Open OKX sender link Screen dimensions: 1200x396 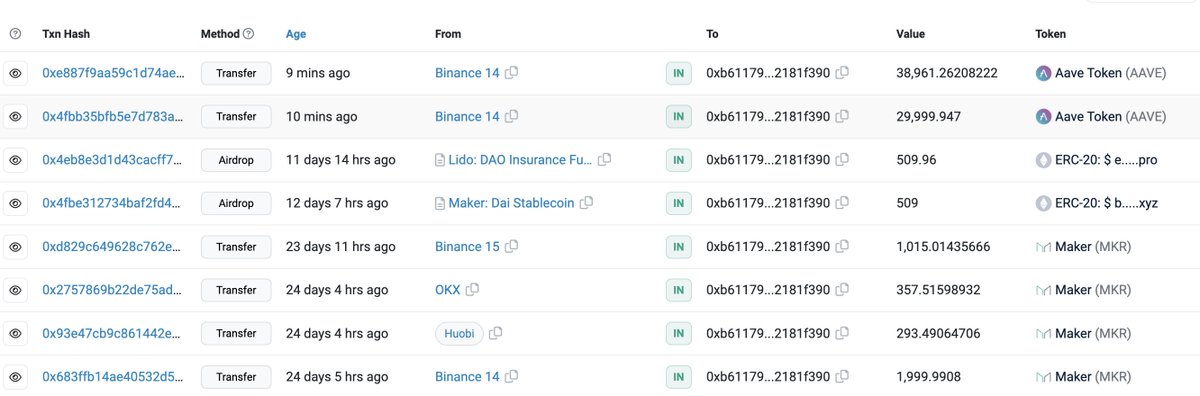[x=448, y=290]
